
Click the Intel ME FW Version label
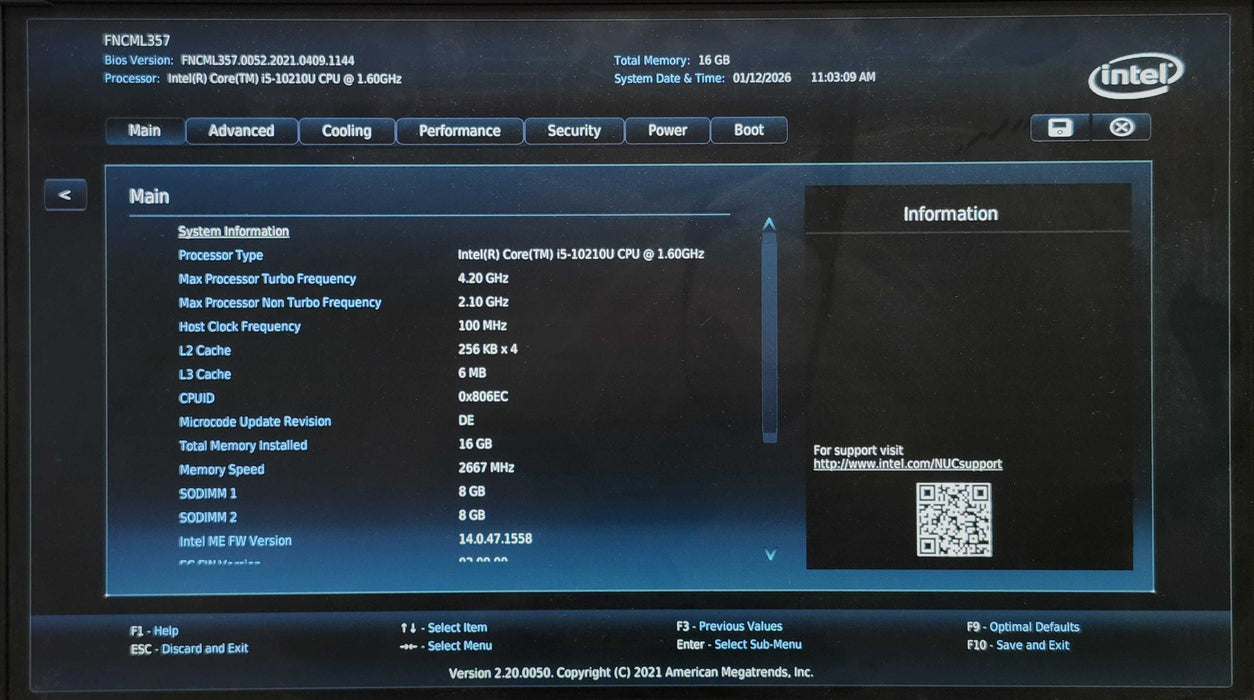click(235, 541)
